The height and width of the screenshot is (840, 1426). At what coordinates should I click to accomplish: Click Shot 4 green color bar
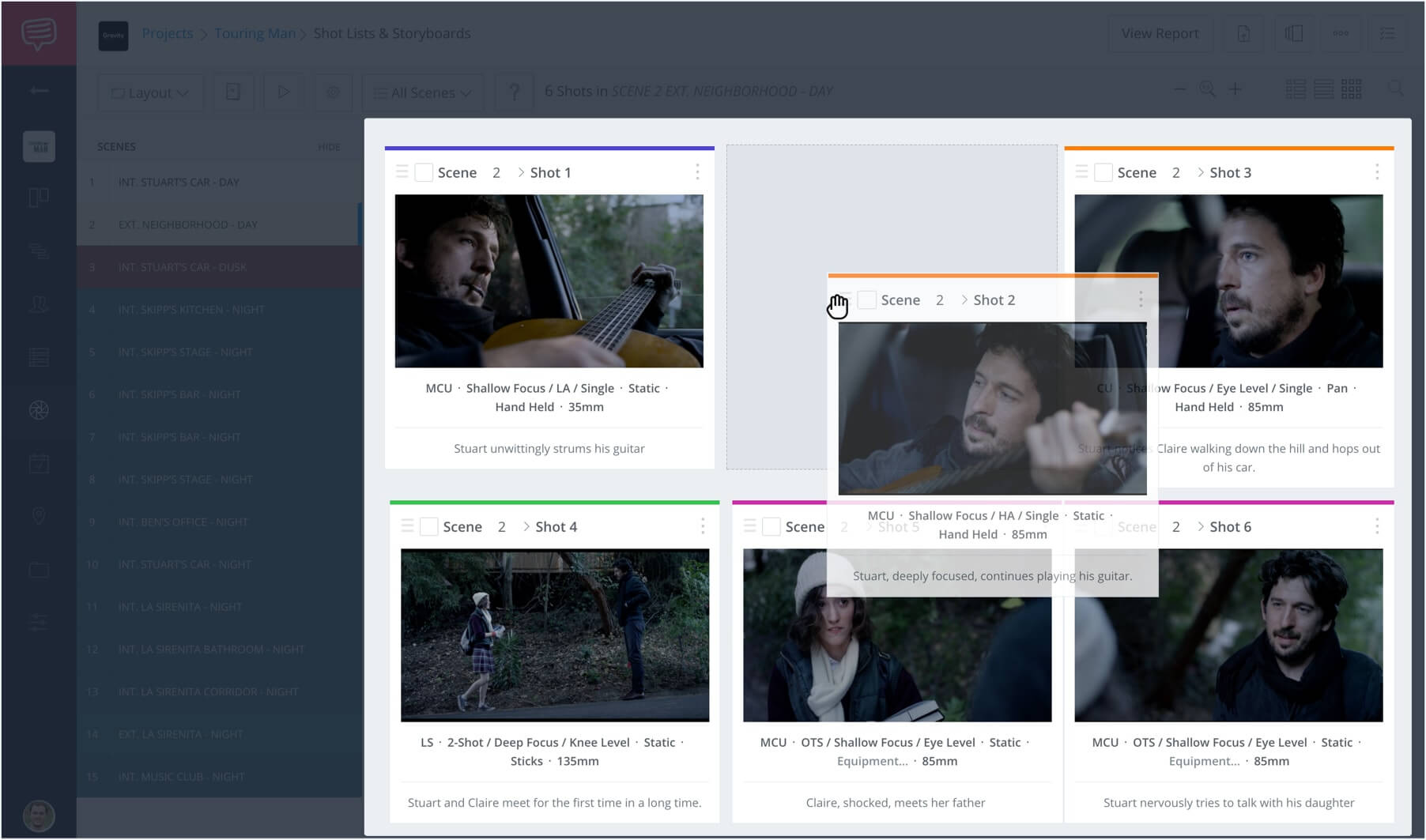coord(555,502)
